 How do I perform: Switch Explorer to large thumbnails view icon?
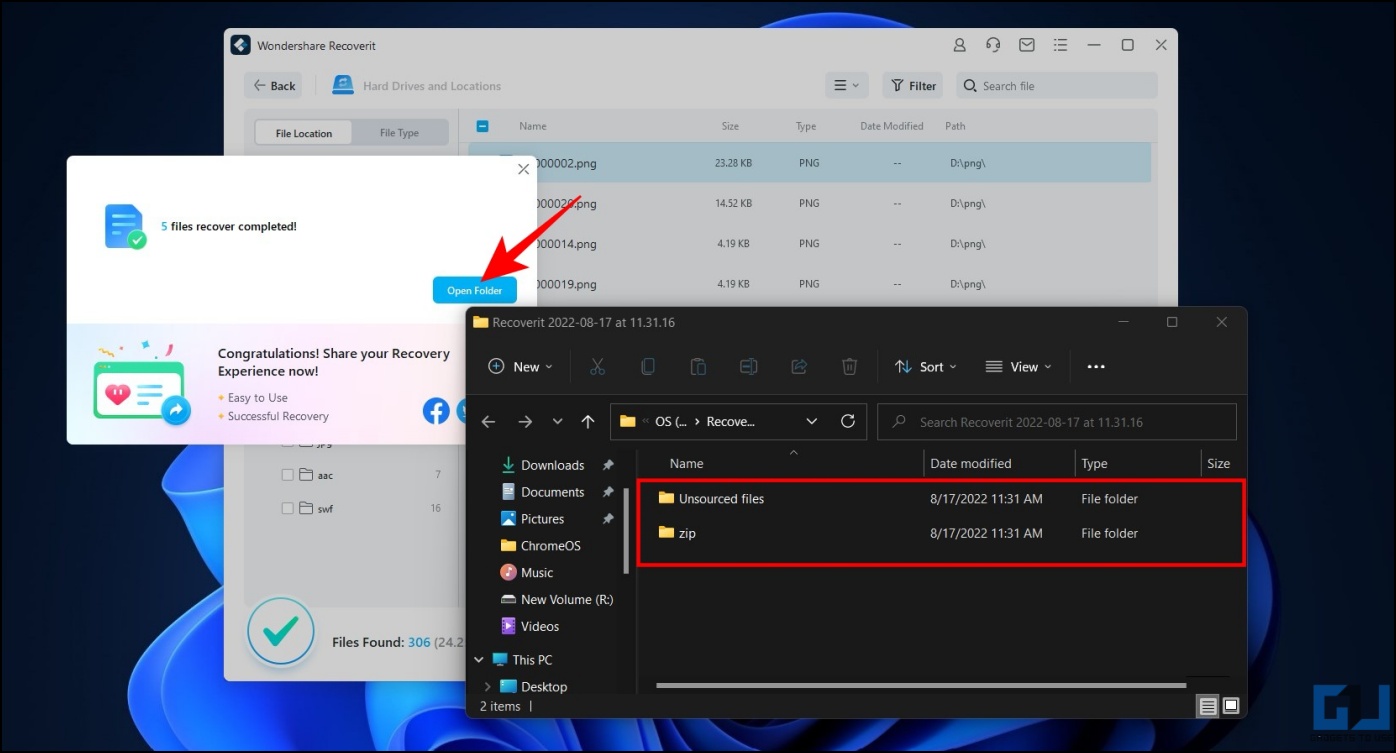(x=1231, y=706)
